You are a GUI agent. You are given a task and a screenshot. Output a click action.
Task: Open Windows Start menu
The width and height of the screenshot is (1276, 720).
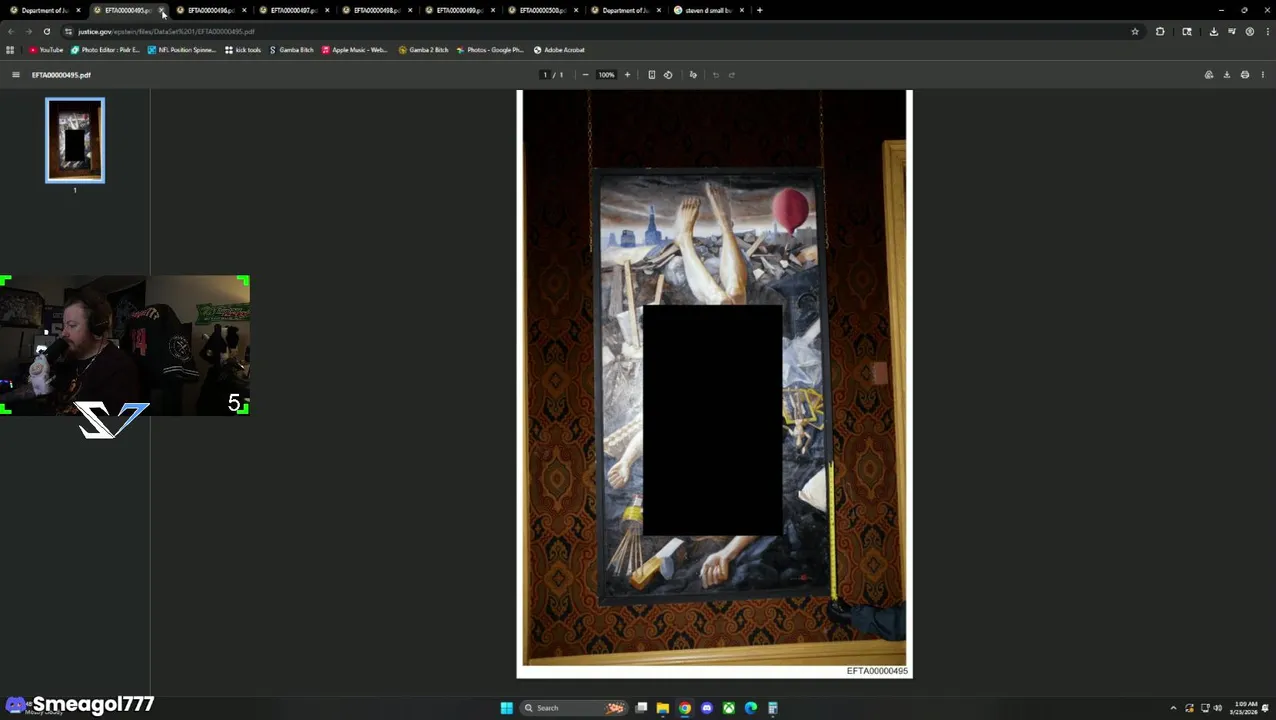click(506, 708)
